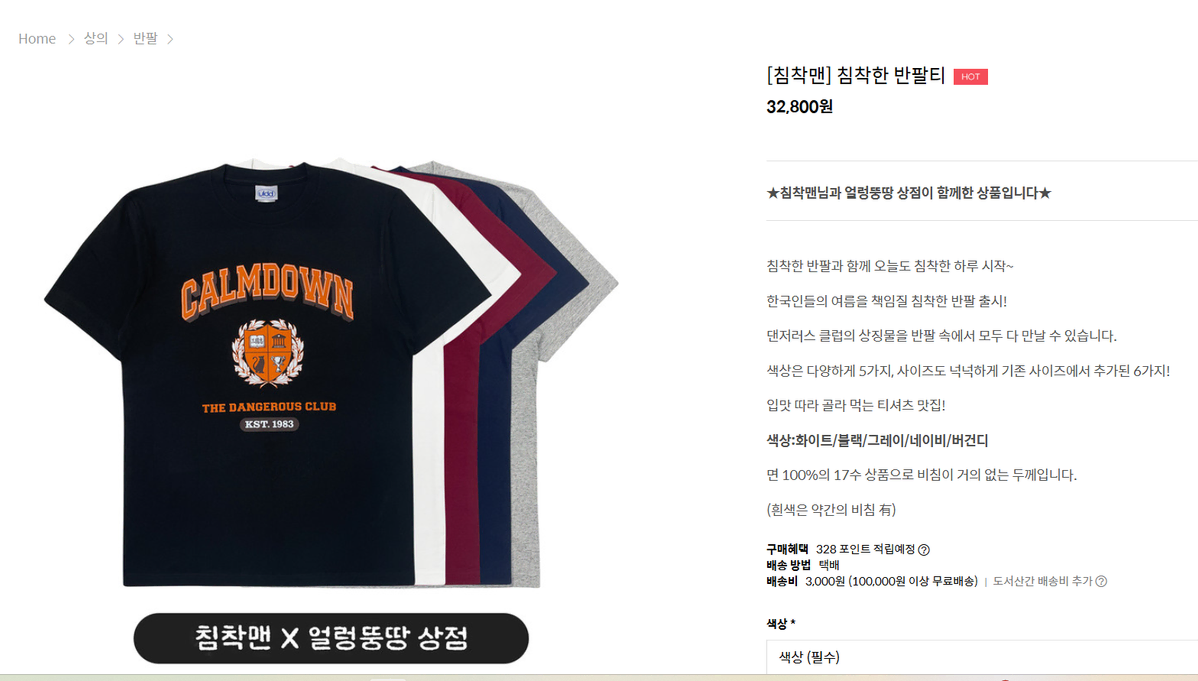Screen dimensions: 1198x681
Task: Click the chevron arrow after Home
Action: pos(71,39)
